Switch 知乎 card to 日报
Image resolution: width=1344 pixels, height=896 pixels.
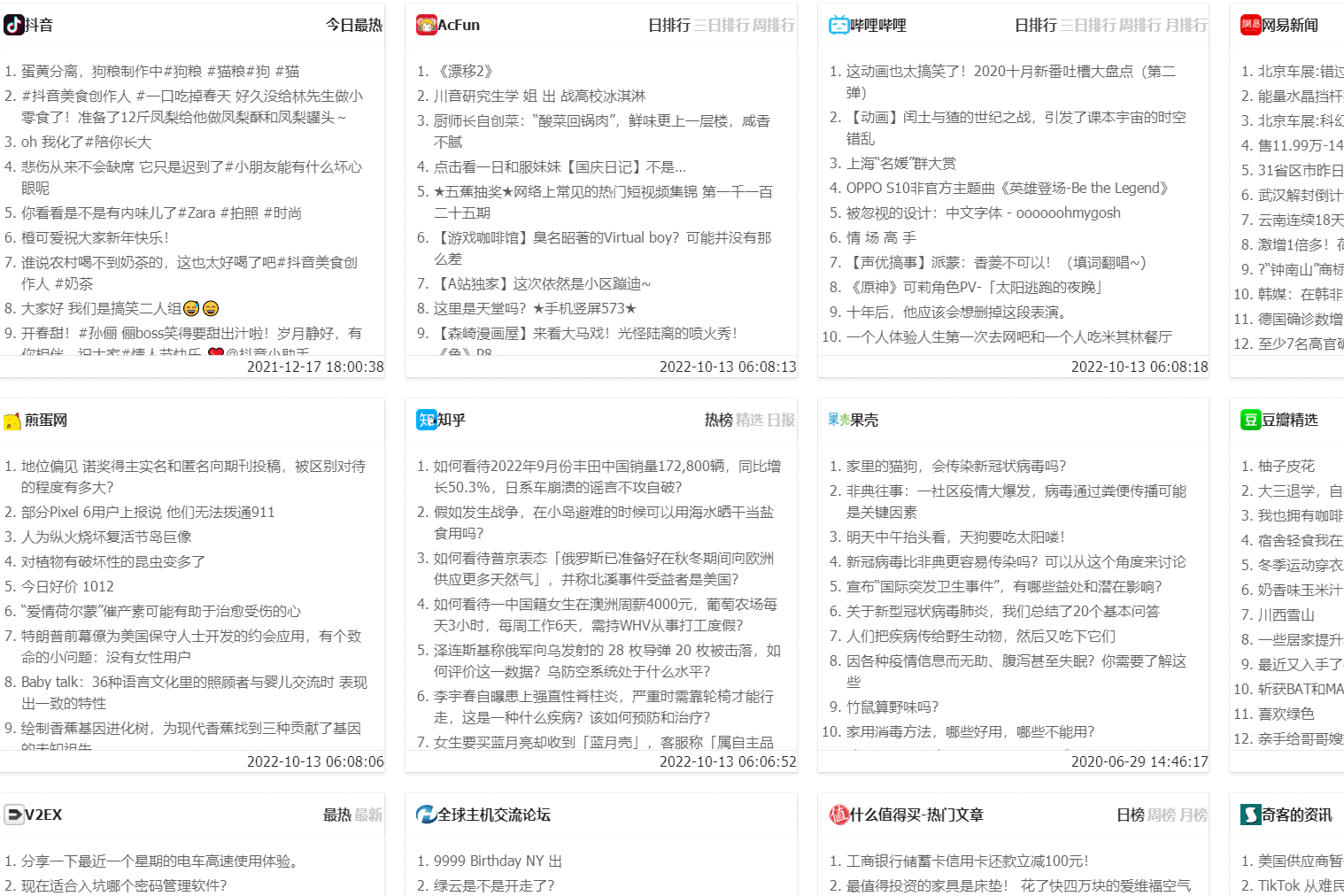point(781,420)
